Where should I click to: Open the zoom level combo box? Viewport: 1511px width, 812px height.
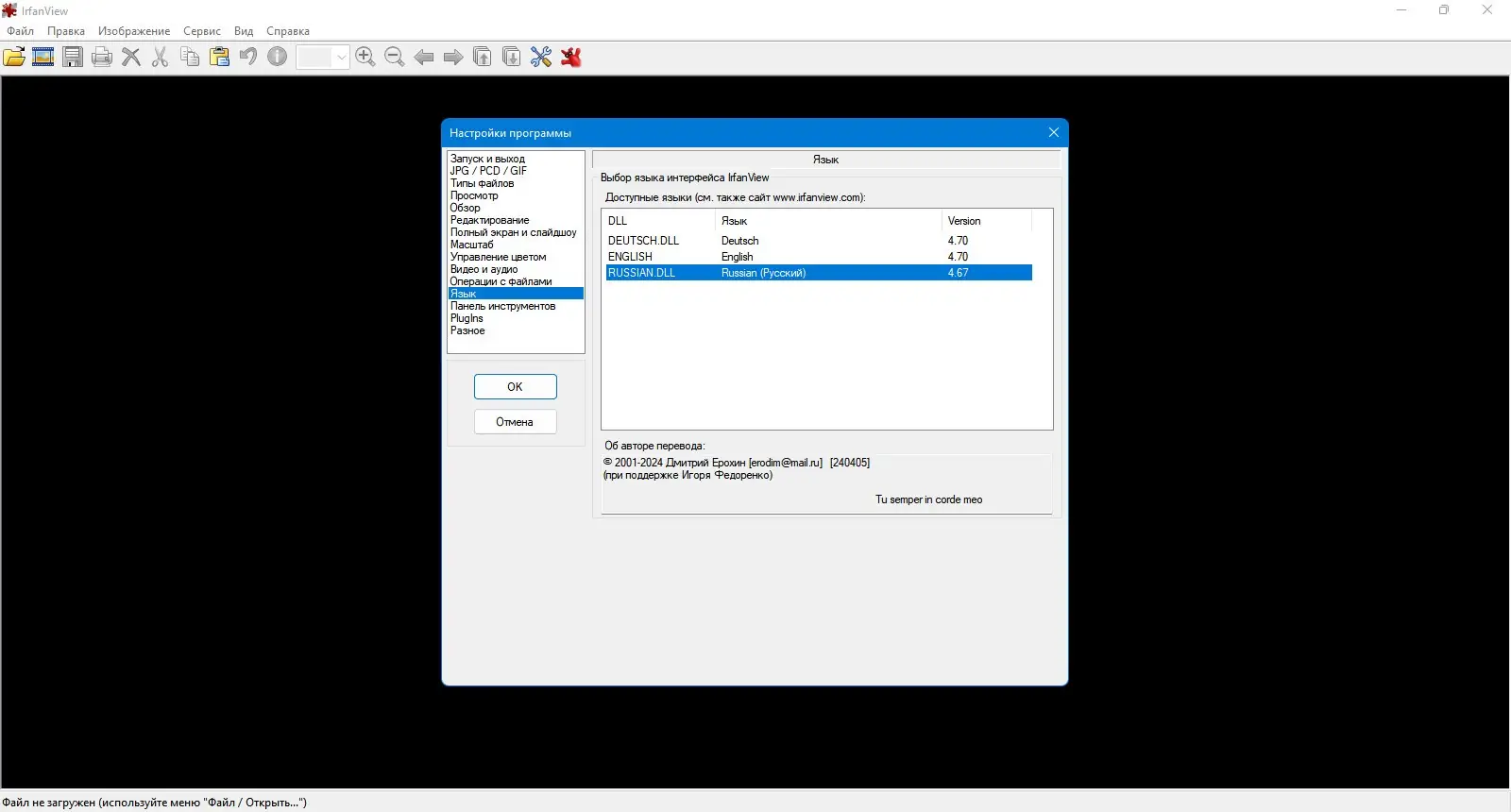(x=323, y=57)
